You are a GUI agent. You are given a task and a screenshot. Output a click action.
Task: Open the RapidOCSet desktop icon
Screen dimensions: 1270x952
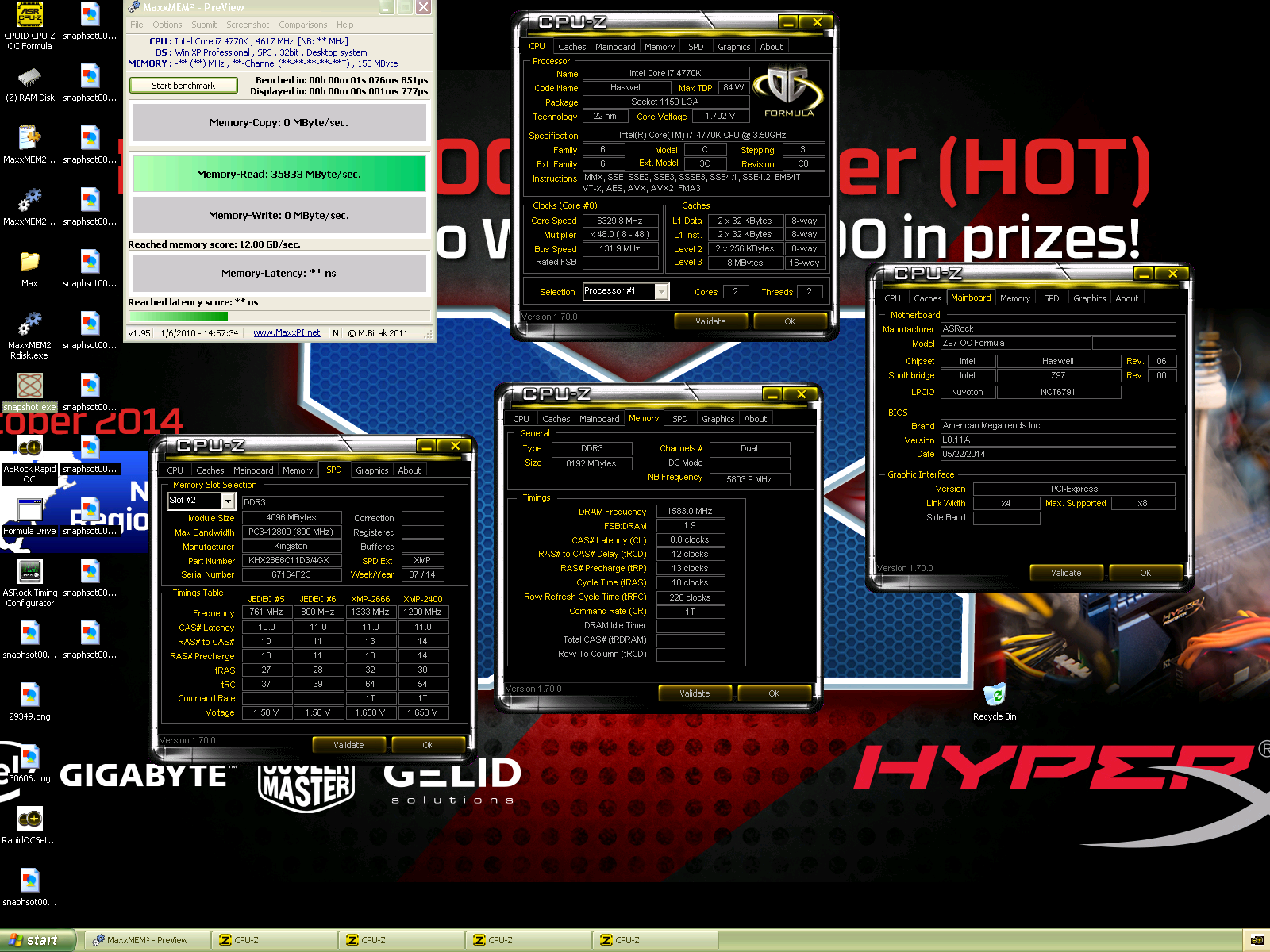pyautogui.click(x=29, y=825)
